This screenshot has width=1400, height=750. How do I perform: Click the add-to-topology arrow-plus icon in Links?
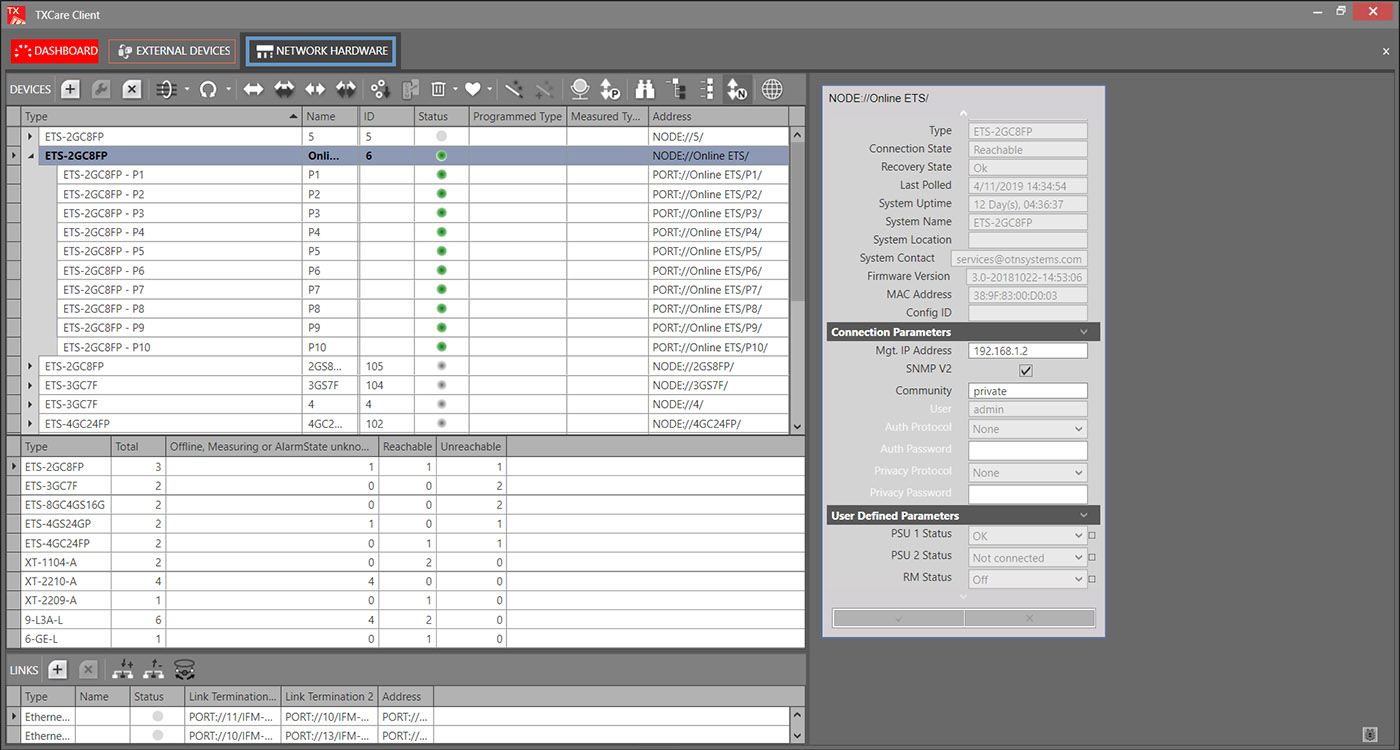[x=124, y=669]
